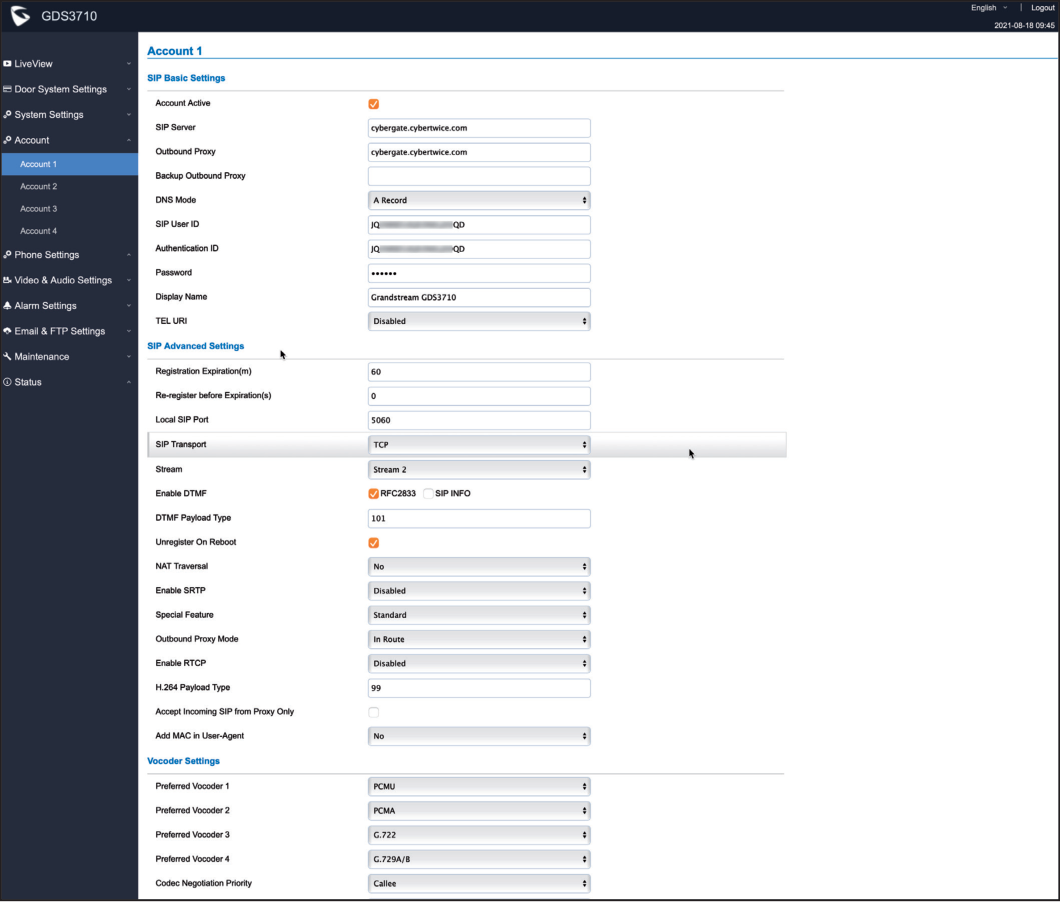The image size is (1060, 903).
Task: Select SIP INFO for DTMF
Action: pyautogui.click(x=429, y=493)
